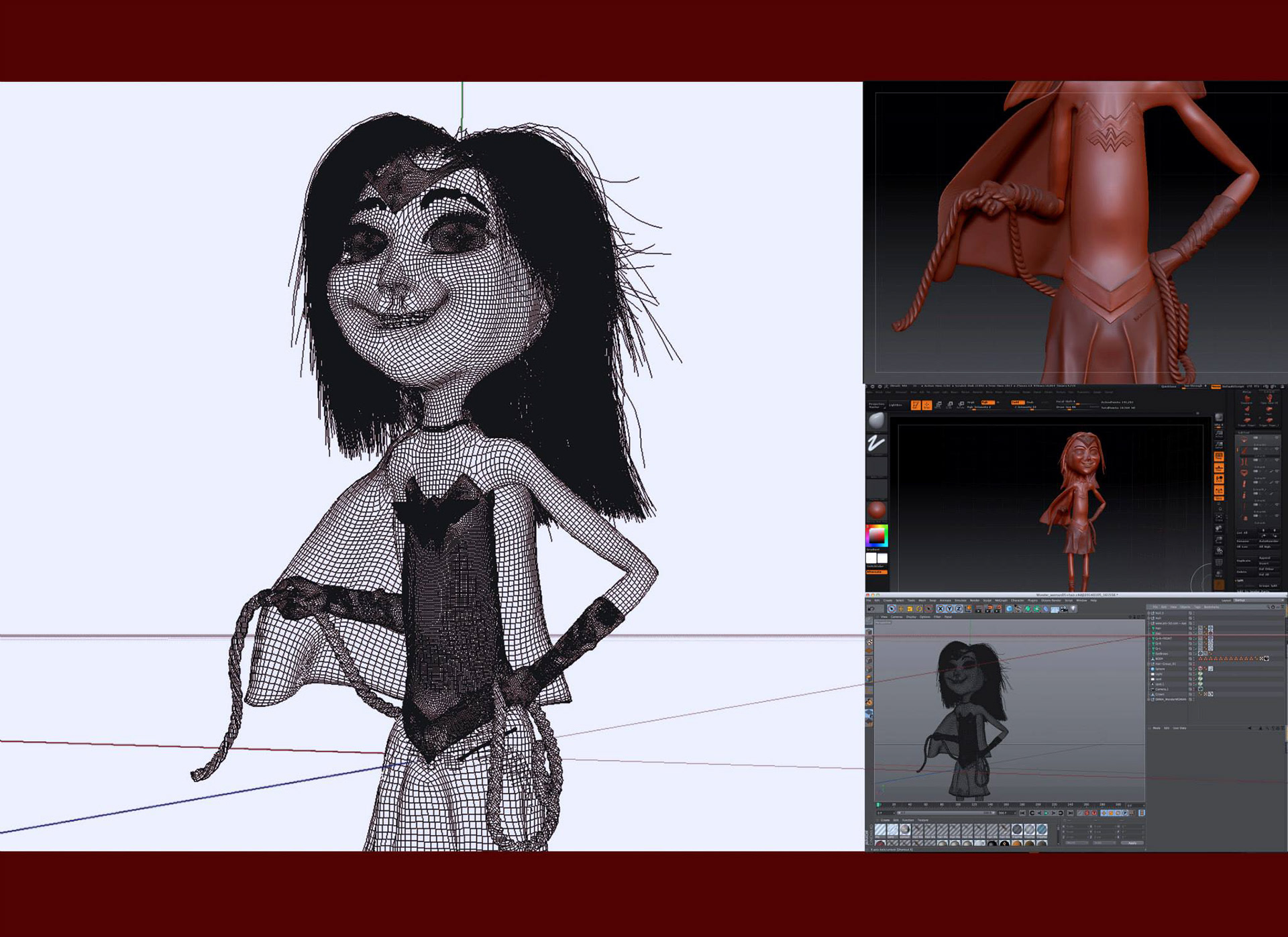This screenshot has height=937, width=1288.
Task: Select the BODY object in Object Manager
Action: tap(1159, 659)
